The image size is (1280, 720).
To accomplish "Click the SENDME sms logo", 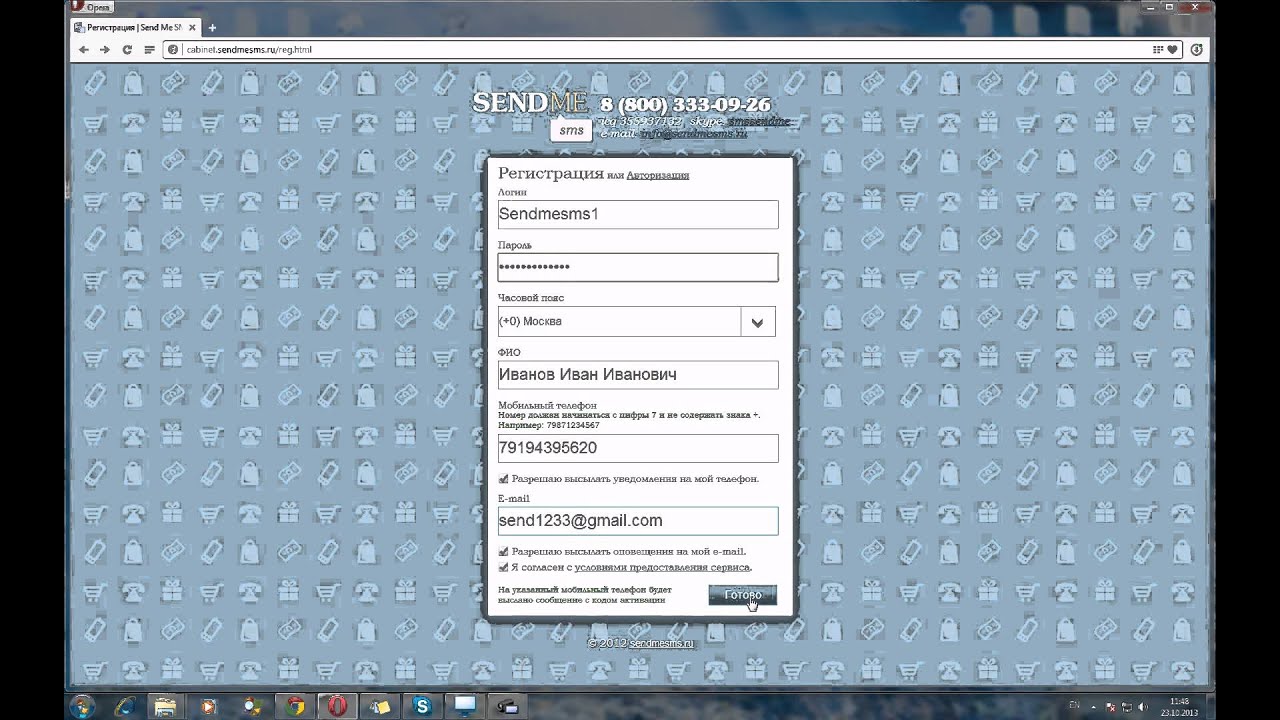I will [530, 115].
